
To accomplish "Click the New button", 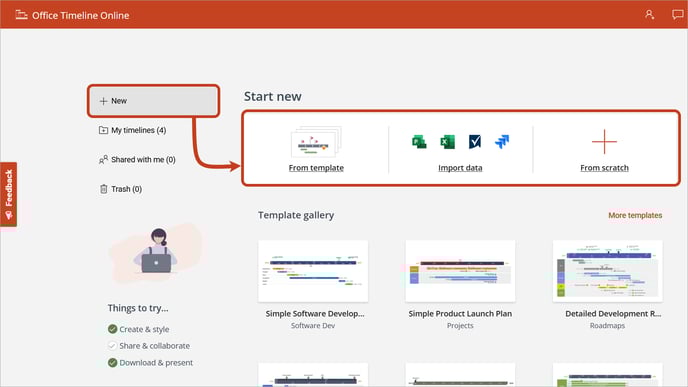I will pyautogui.click(x=154, y=101).
